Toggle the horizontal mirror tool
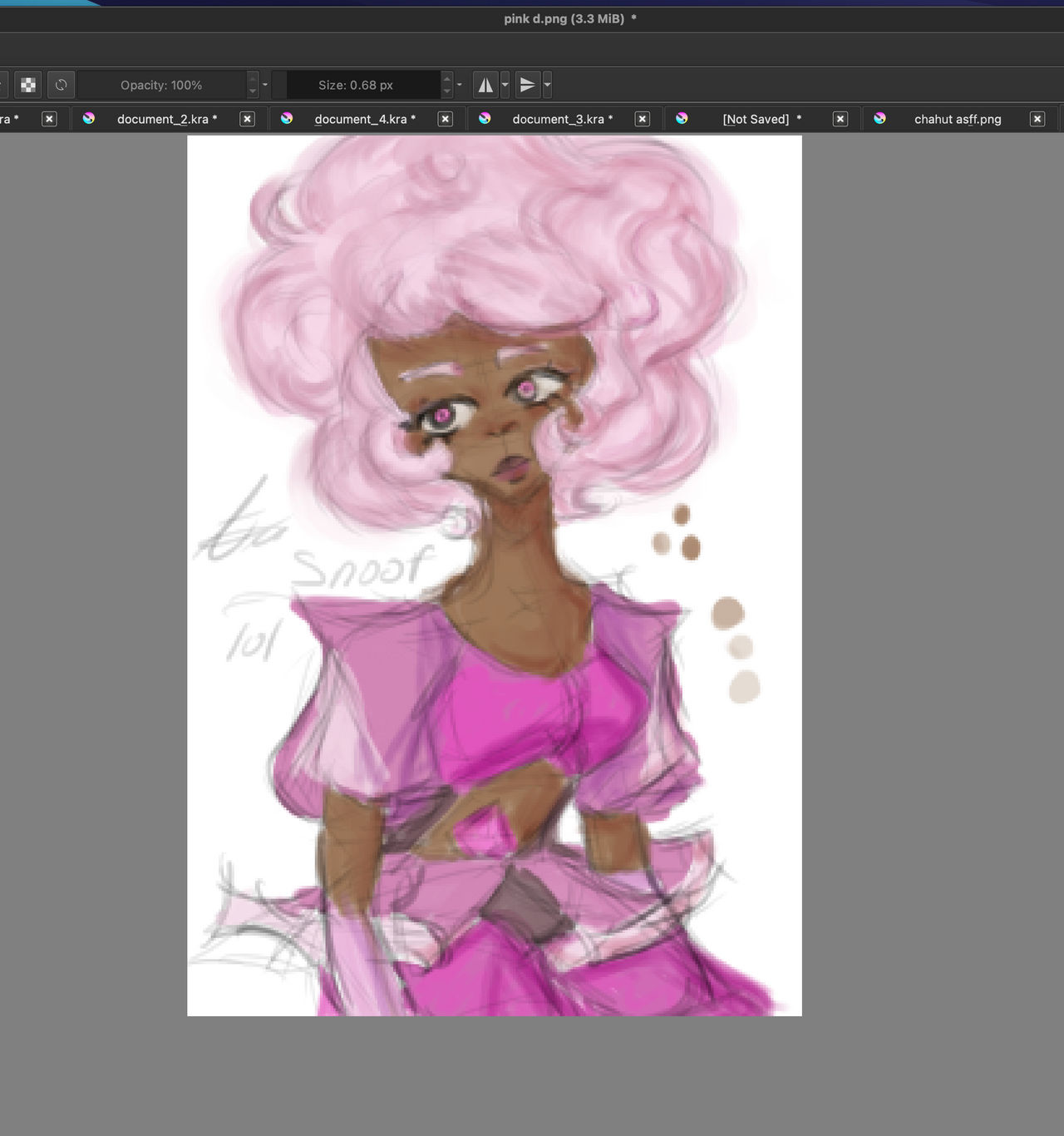This screenshot has width=1064, height=1136. coord(485,85)
